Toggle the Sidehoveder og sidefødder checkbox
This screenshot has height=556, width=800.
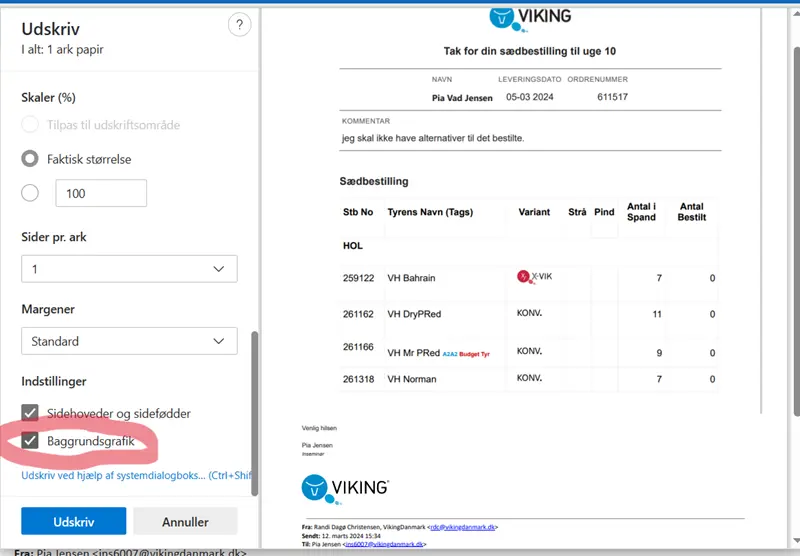[30, 413]
